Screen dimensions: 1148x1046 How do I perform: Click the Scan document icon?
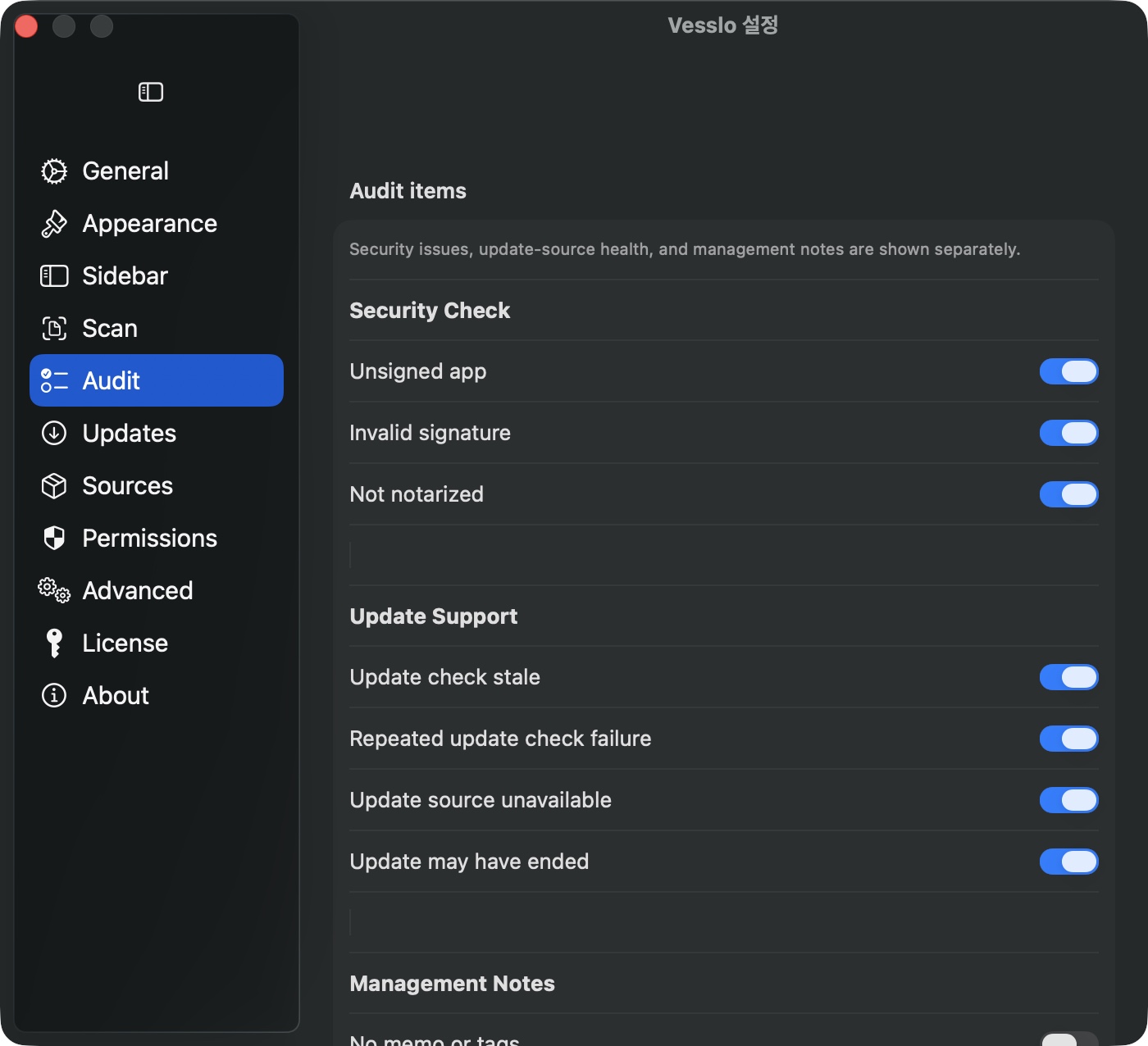54,329
